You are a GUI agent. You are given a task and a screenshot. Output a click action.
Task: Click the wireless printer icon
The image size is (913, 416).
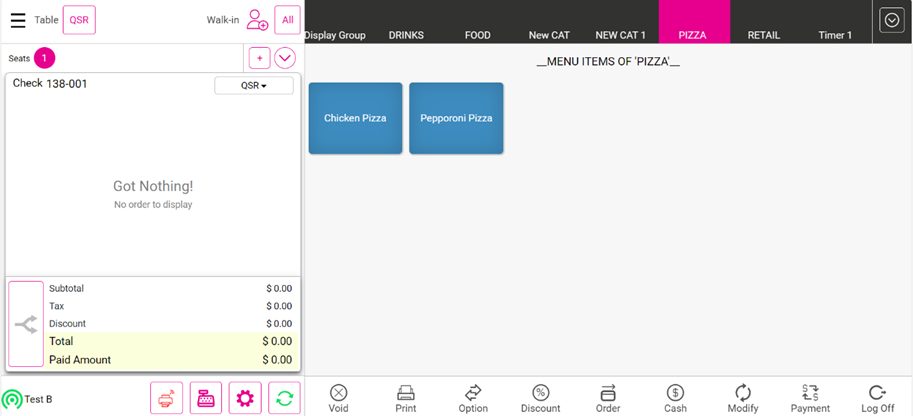click(x=166, y=398)
